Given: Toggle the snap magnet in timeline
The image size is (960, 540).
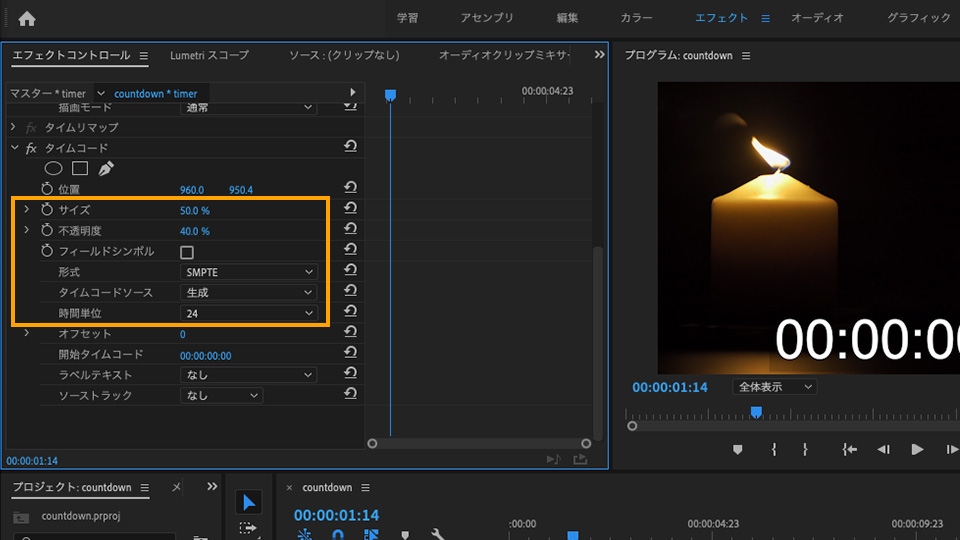Looking at the screenshot, I should click(x=337, y=535).
